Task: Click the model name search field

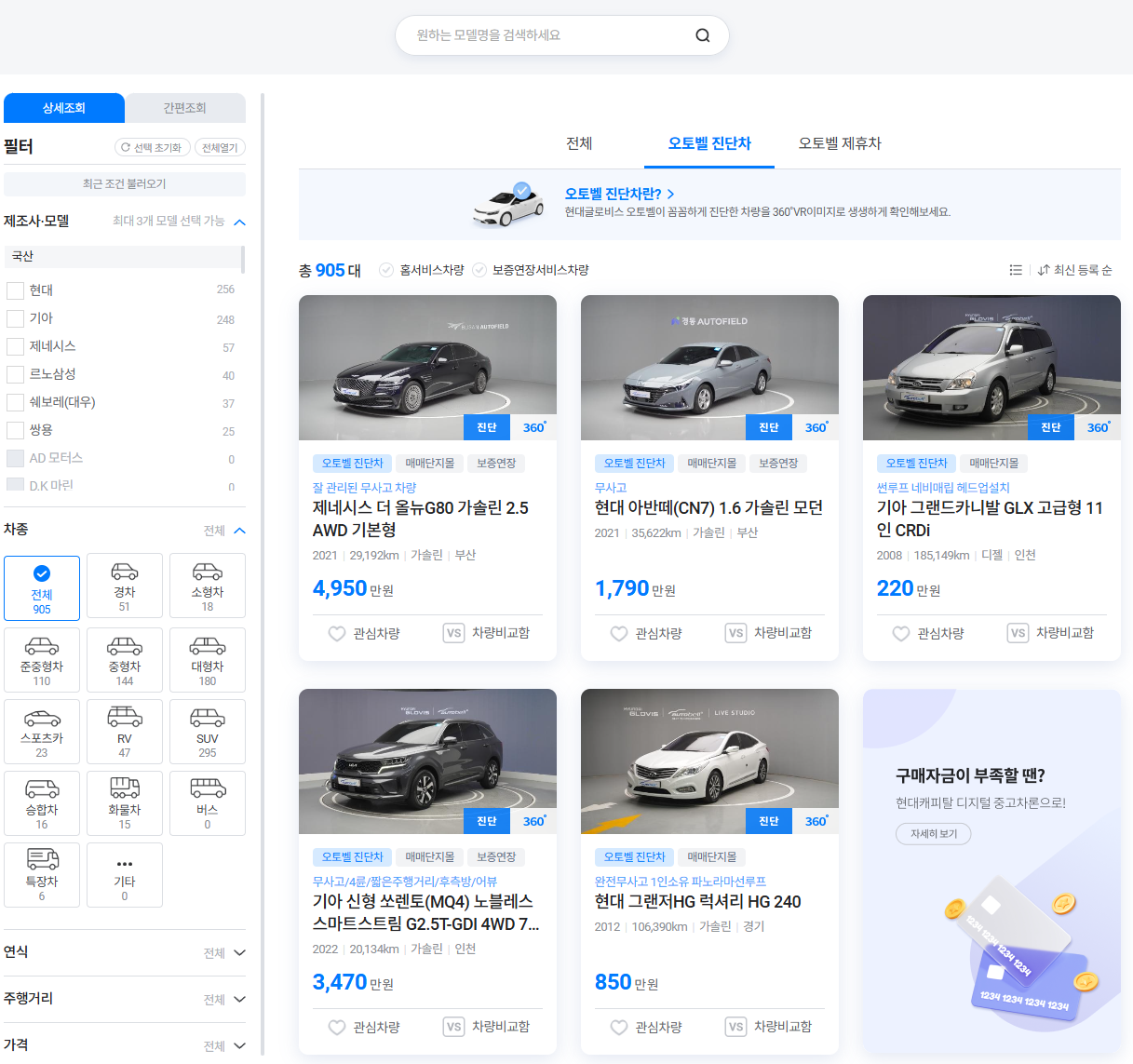Action: (549, 35)
